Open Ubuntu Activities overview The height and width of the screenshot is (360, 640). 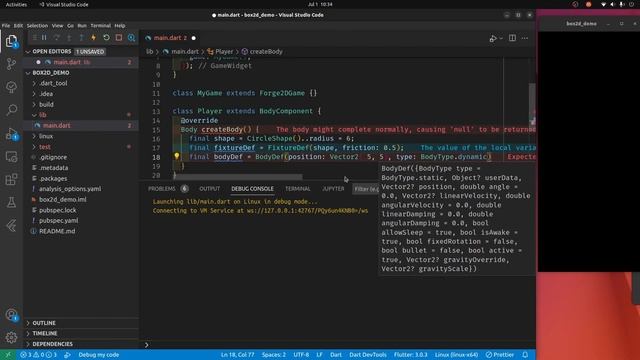(x=16, y=4)
